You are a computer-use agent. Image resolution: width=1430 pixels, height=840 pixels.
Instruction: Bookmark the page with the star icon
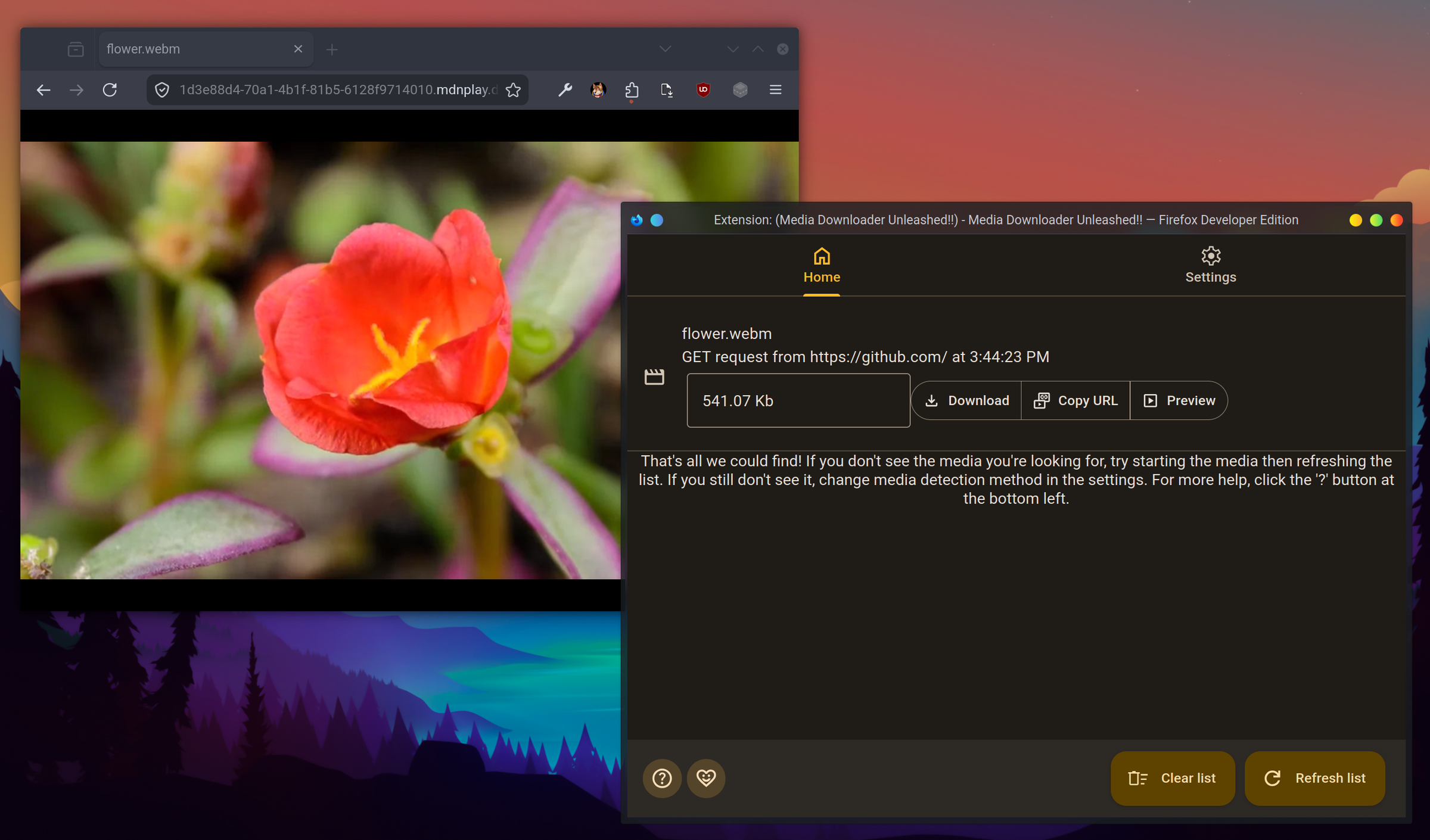pyautogui.click(x=513, y=89)
